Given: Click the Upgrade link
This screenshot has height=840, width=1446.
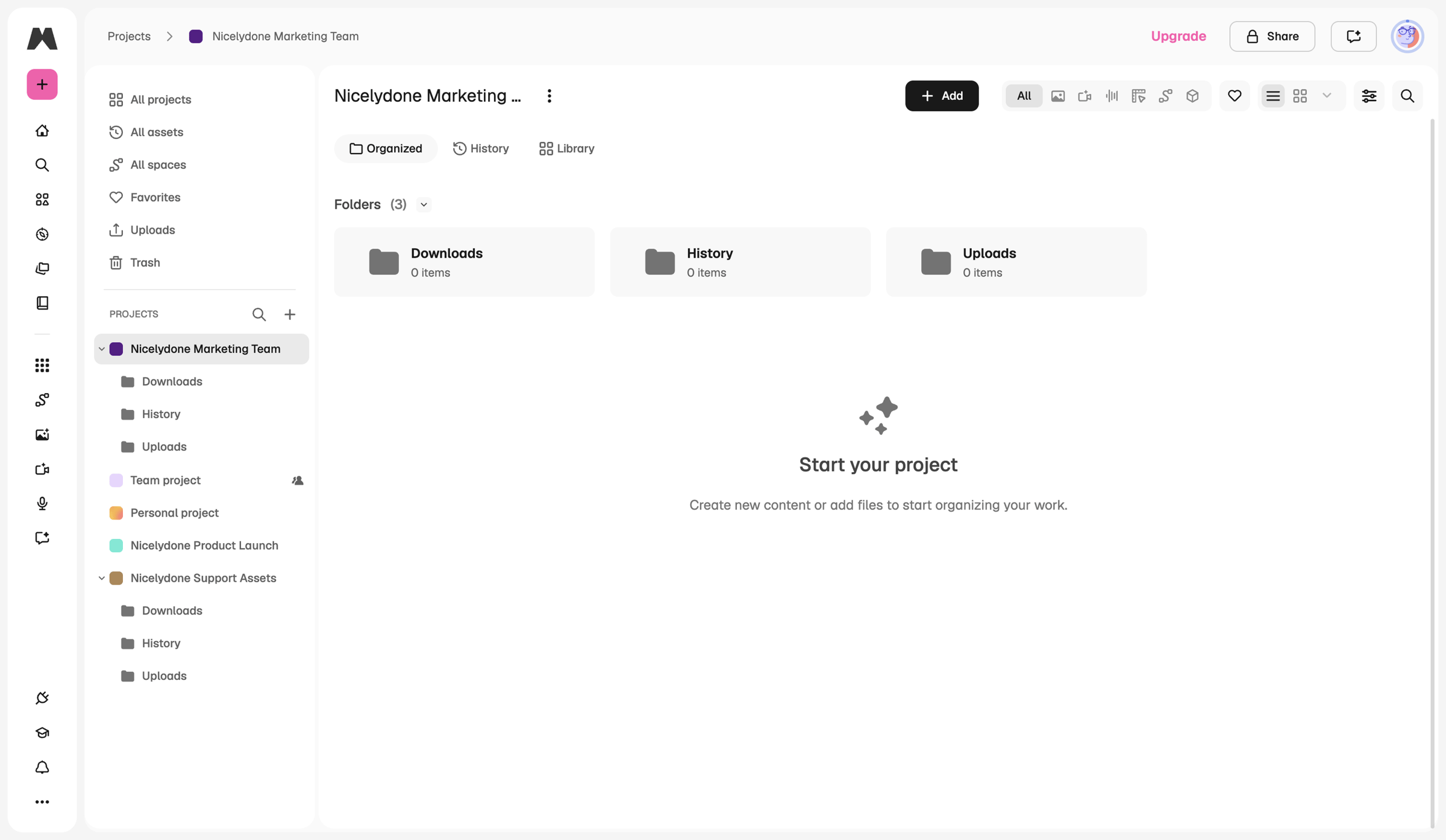Looking at the screenshot, I should click(1178, 36).
